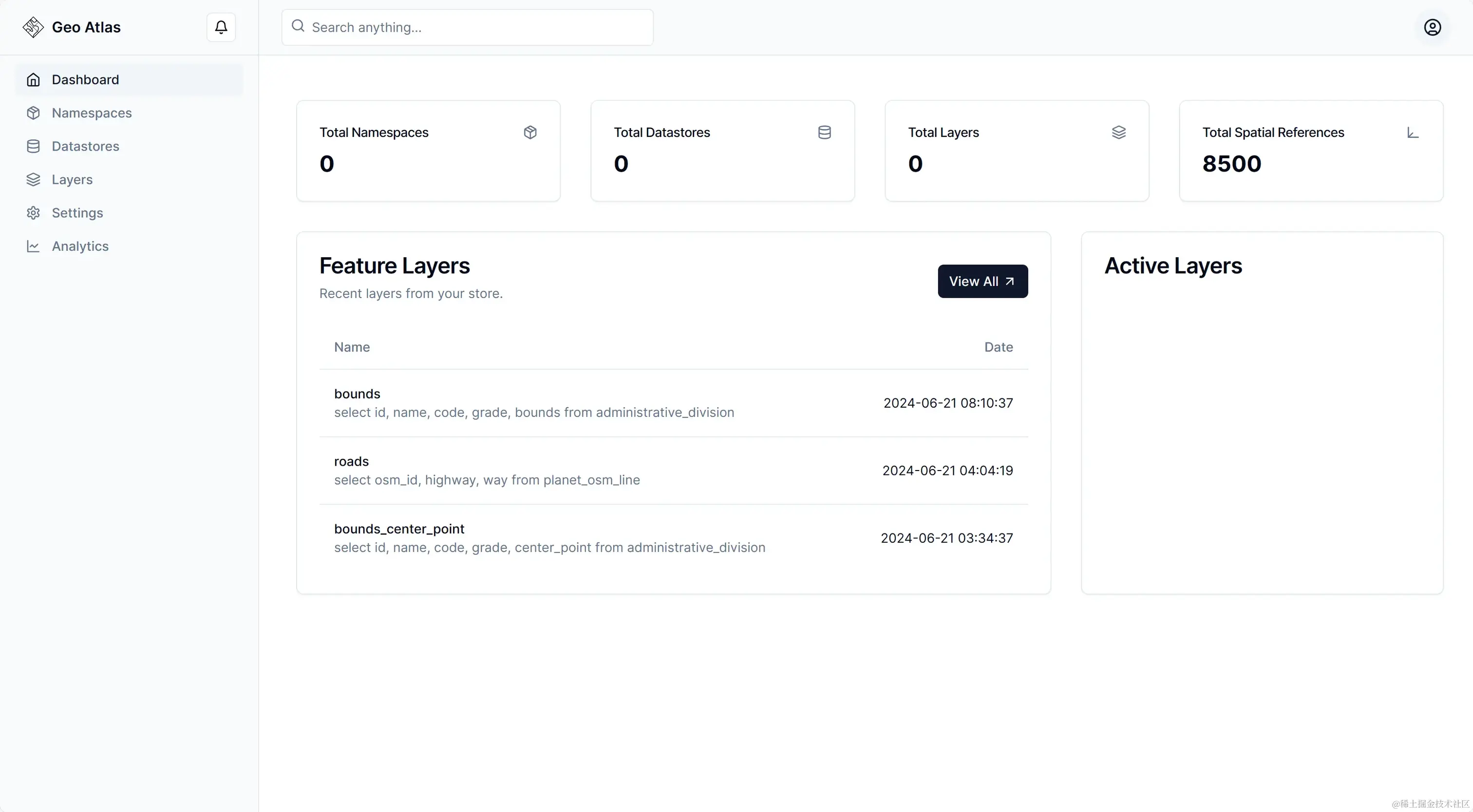Image resolution: width=1473 pixels, height=812 pixels.
Task: Click the Total Spatial References card
Action: pos(1311,151)
